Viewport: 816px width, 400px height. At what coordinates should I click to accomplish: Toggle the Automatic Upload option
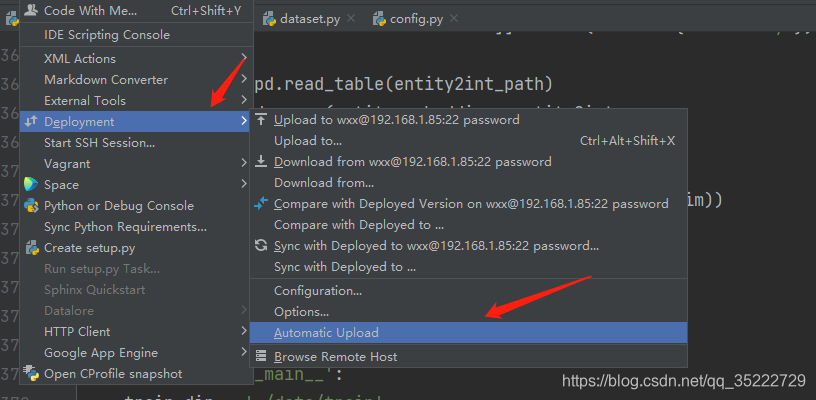tap(468, 332)
